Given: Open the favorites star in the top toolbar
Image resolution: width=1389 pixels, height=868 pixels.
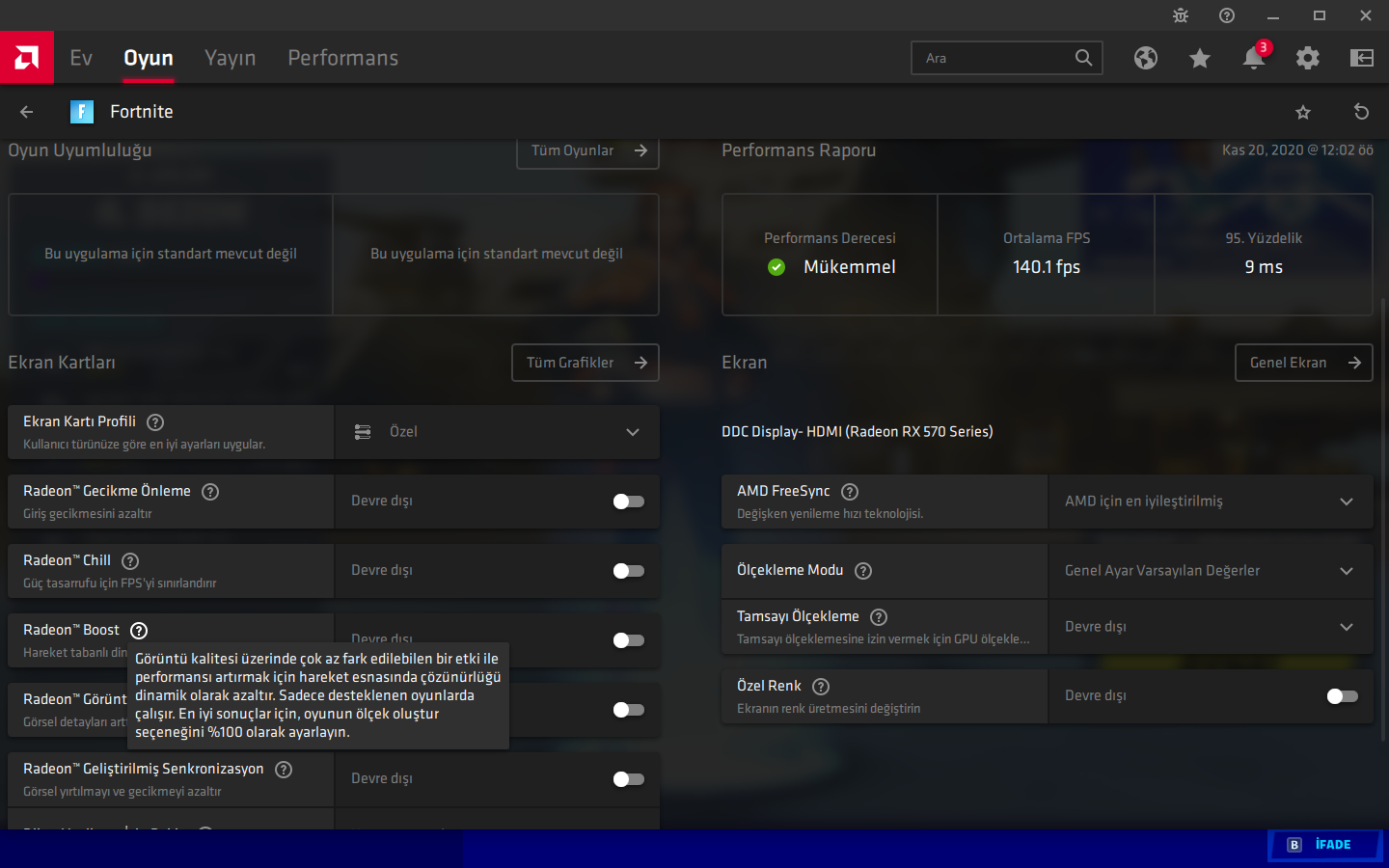Looking at the screenshot, I should pos(1200,59).
